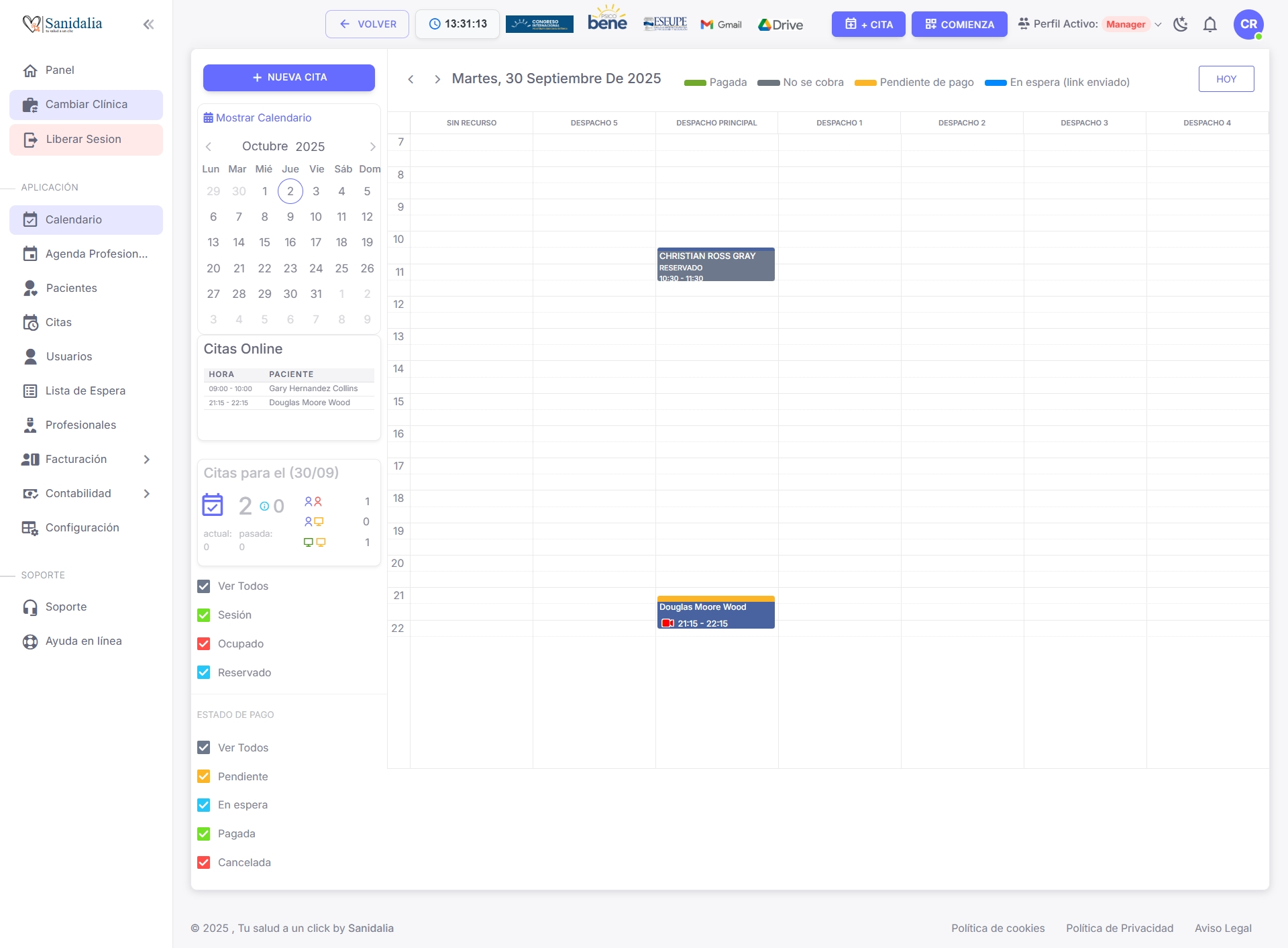Open Lista de Espera from the sidebar
This screenshot has width=1288, height=948.
[x=85, y=390]
